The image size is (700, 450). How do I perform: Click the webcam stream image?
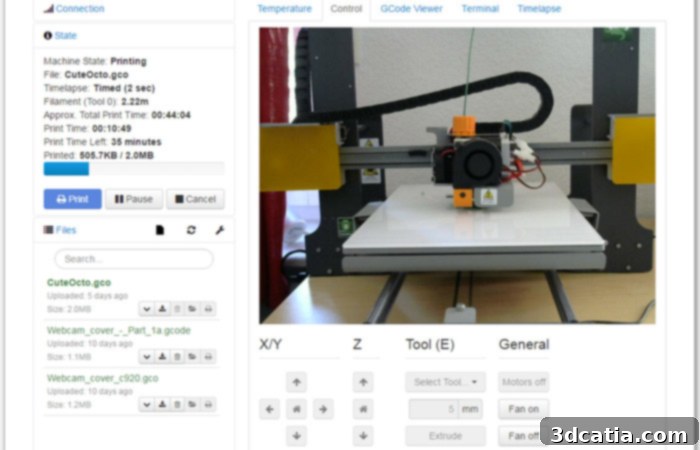click(457, 175)
